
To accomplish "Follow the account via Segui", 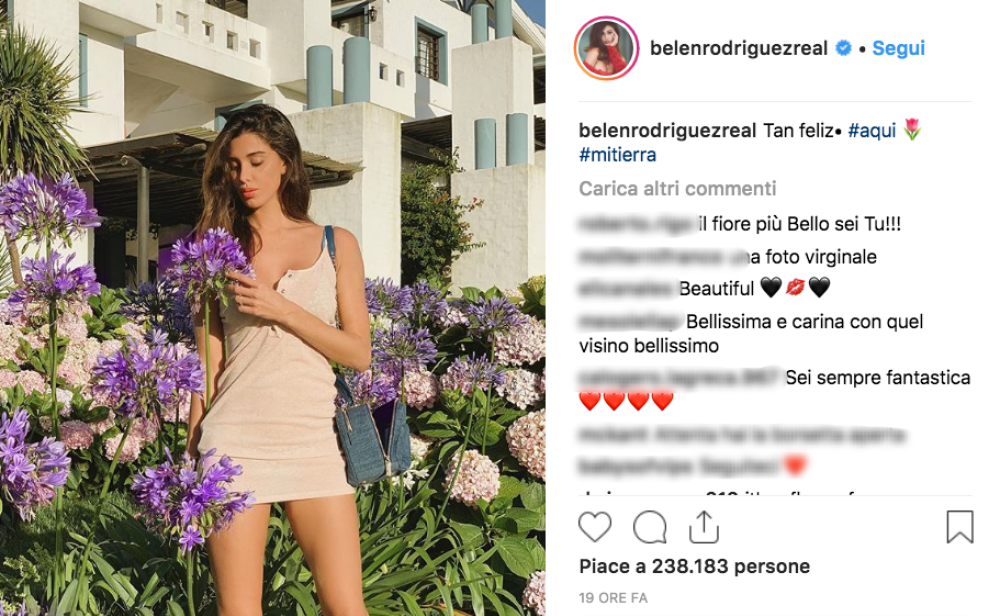I will [x=898, y=48].
